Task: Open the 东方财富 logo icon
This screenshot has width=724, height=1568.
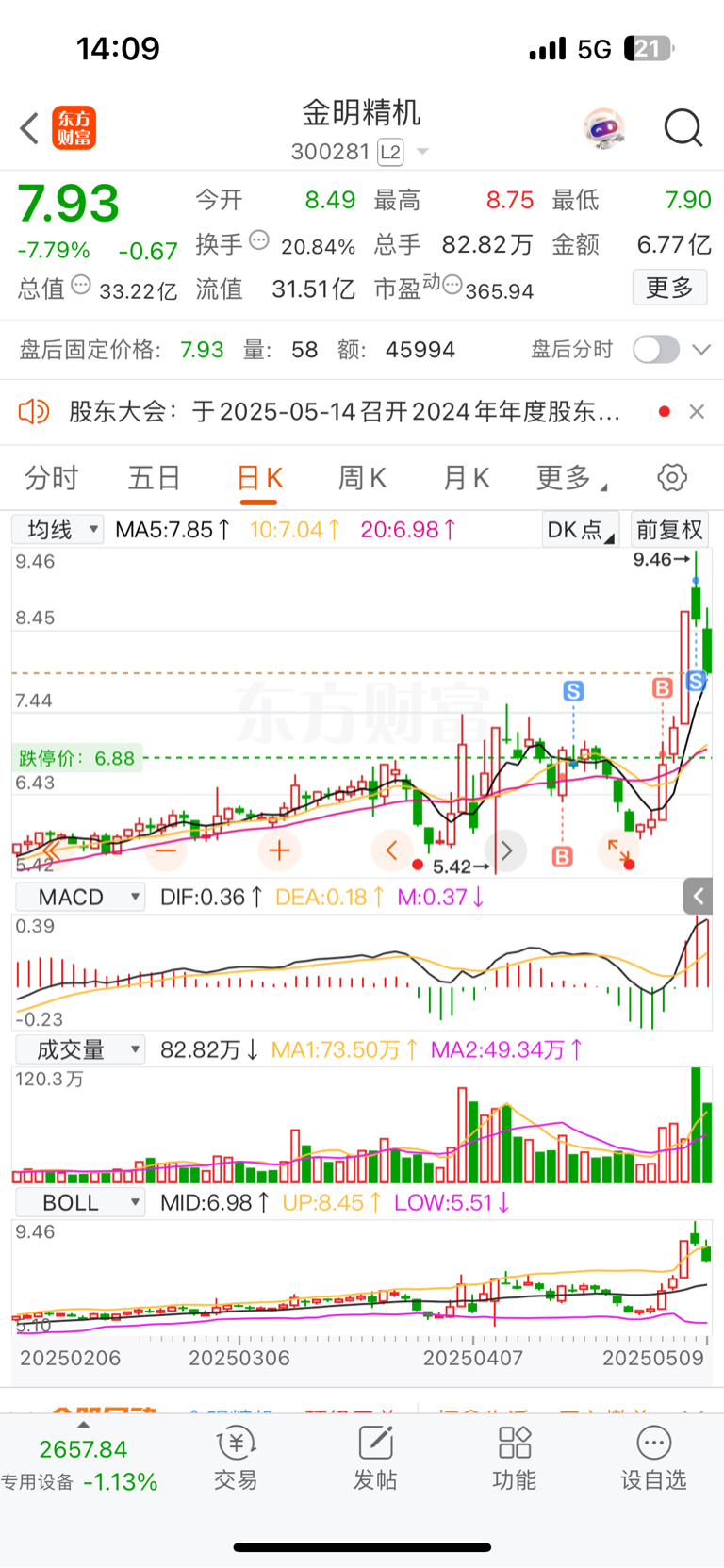Action: pos(74,128)
